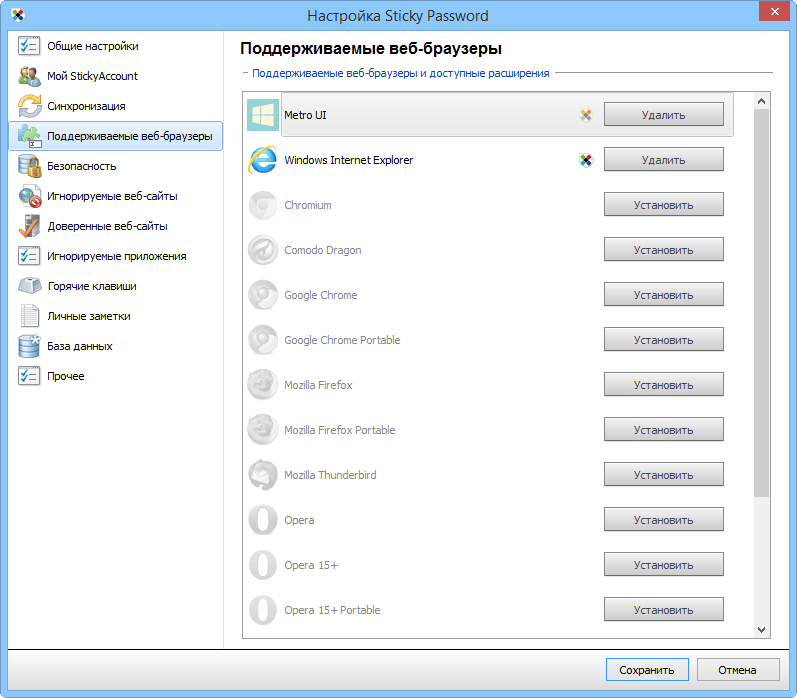
Task: Click the Mozilla Firefox Portable icon
Action: pos(263,430)
